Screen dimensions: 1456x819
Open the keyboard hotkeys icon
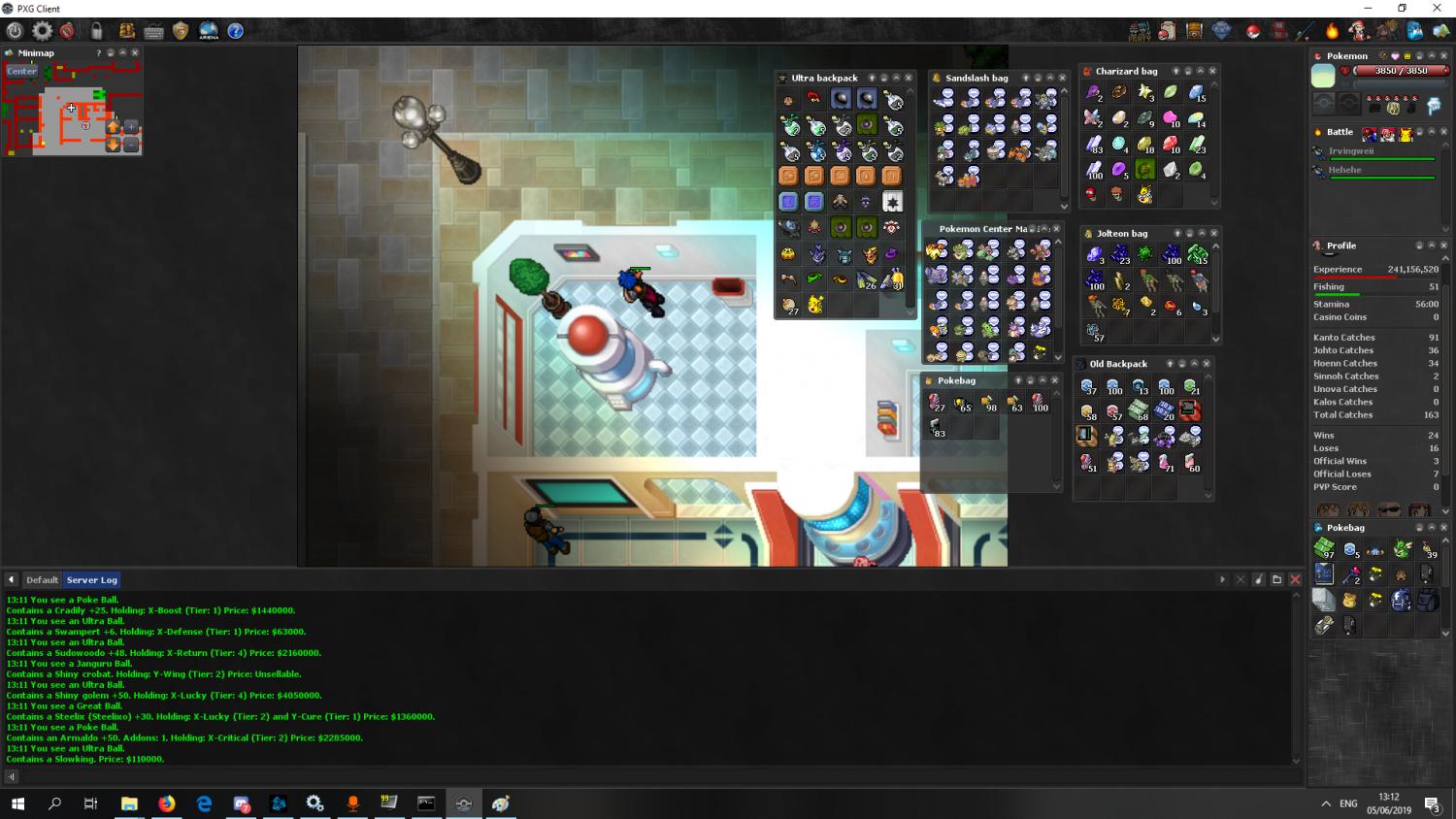[x=153, y=32]
